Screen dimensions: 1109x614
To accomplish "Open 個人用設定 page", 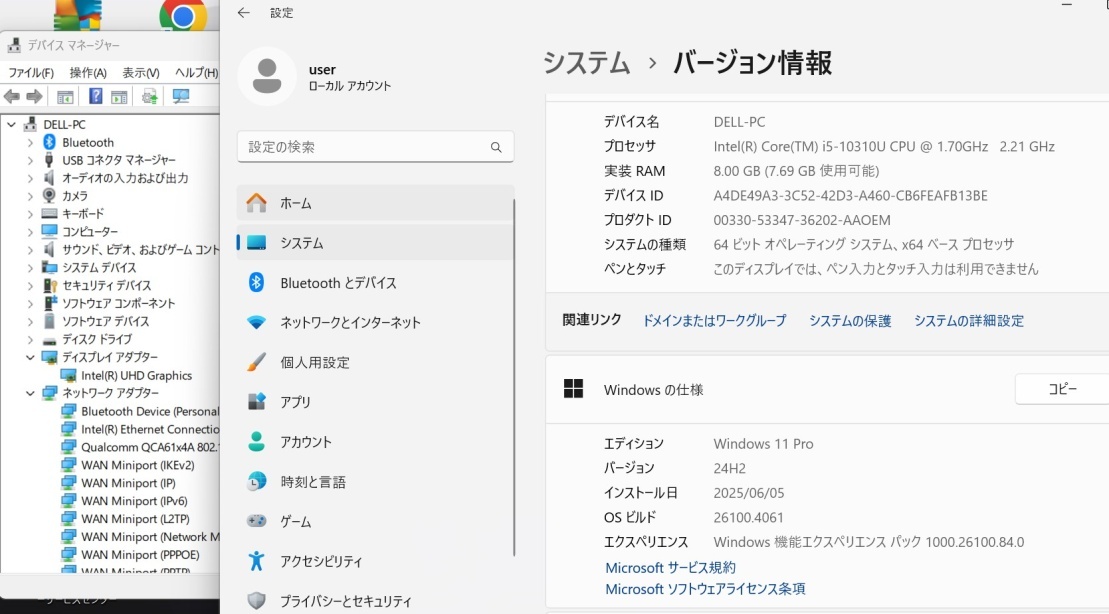I will click(x=375, y=362).
